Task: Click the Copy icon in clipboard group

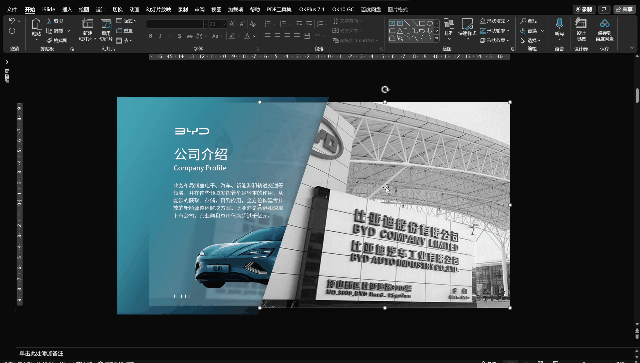Action: 49,31
